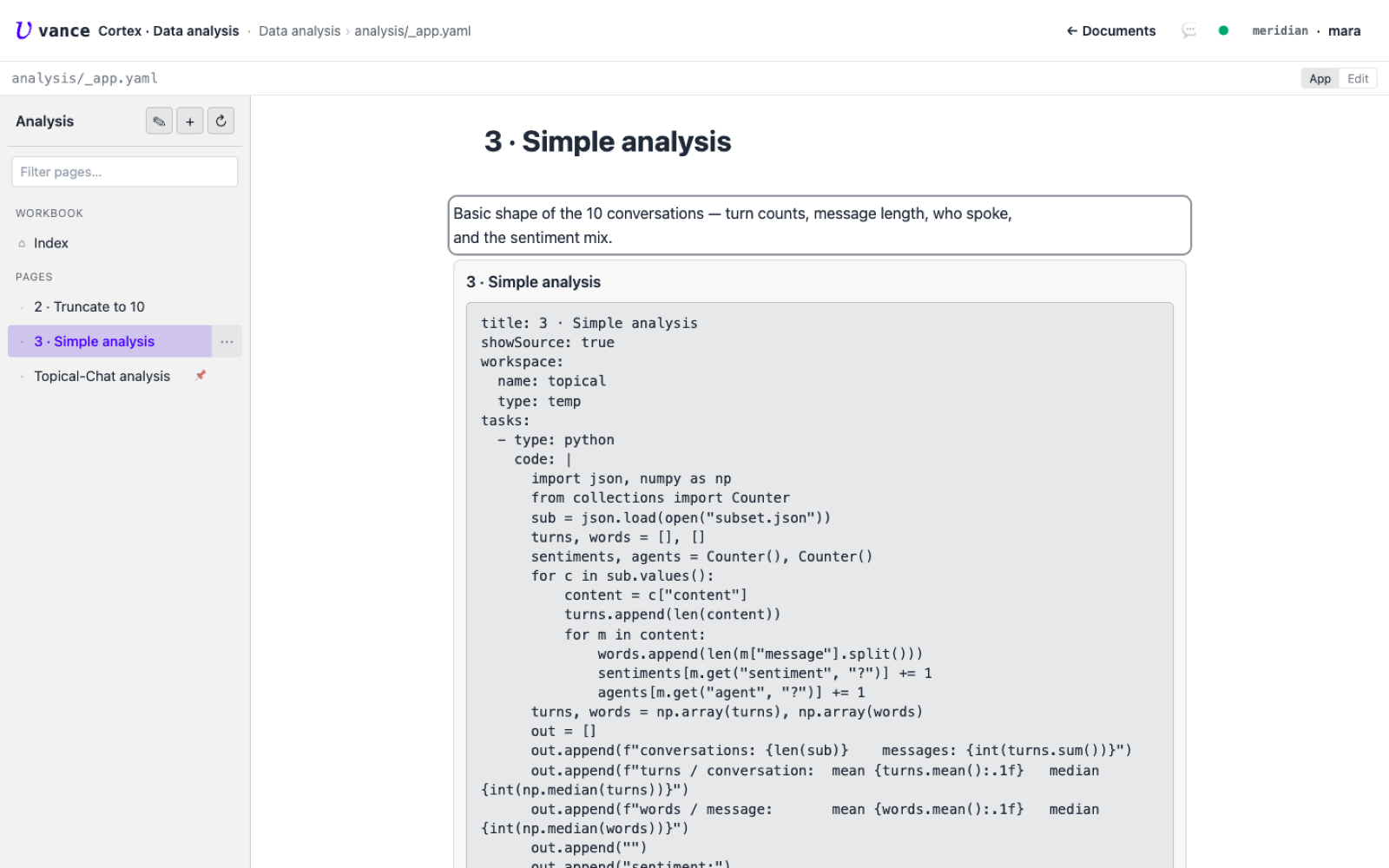Click the Analysis sidebar title
This screenshot has height=868, width=1389.
pyautogui.click(x=44, y=122)
